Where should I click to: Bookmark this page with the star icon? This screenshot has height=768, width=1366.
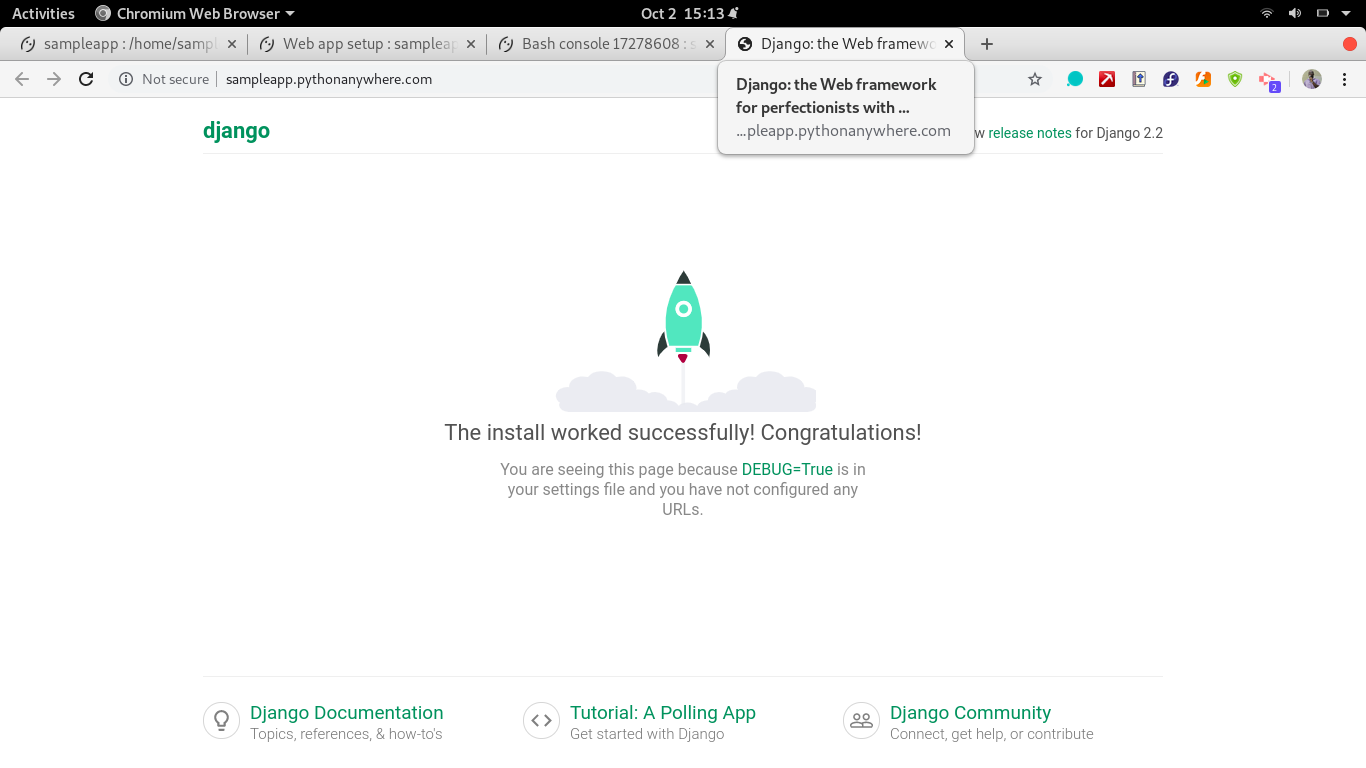tap(1035, 79)
